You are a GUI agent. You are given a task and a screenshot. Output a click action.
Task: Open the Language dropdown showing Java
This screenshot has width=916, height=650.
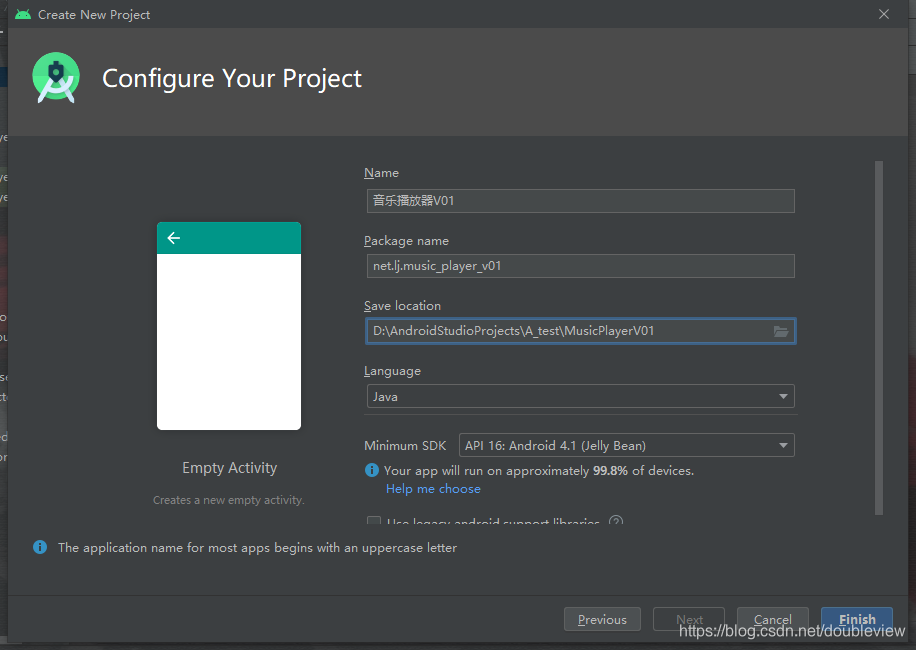coord(581,397)
